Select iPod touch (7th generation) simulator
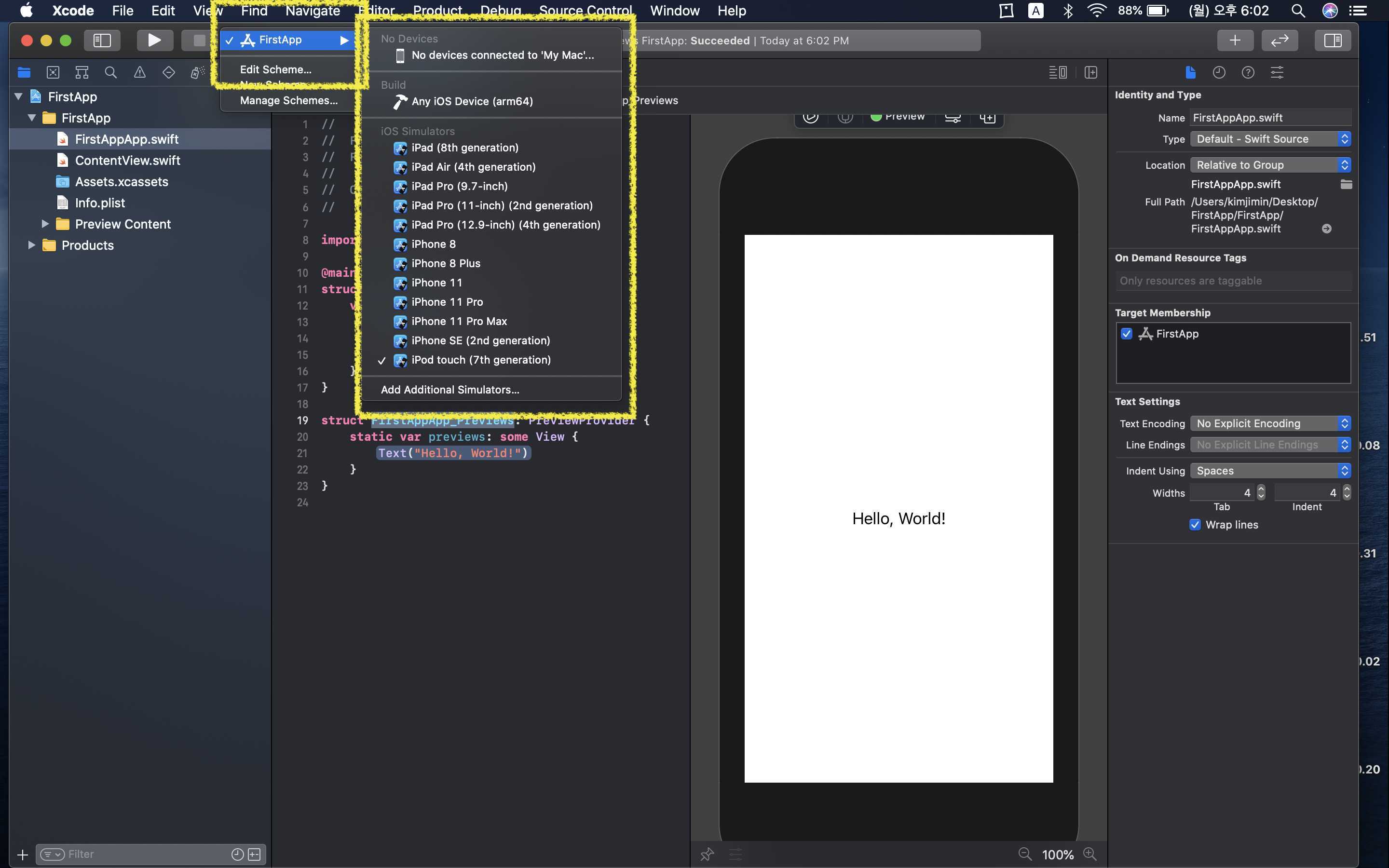This screenshot has width=1389, height=868. click(491, 360)
